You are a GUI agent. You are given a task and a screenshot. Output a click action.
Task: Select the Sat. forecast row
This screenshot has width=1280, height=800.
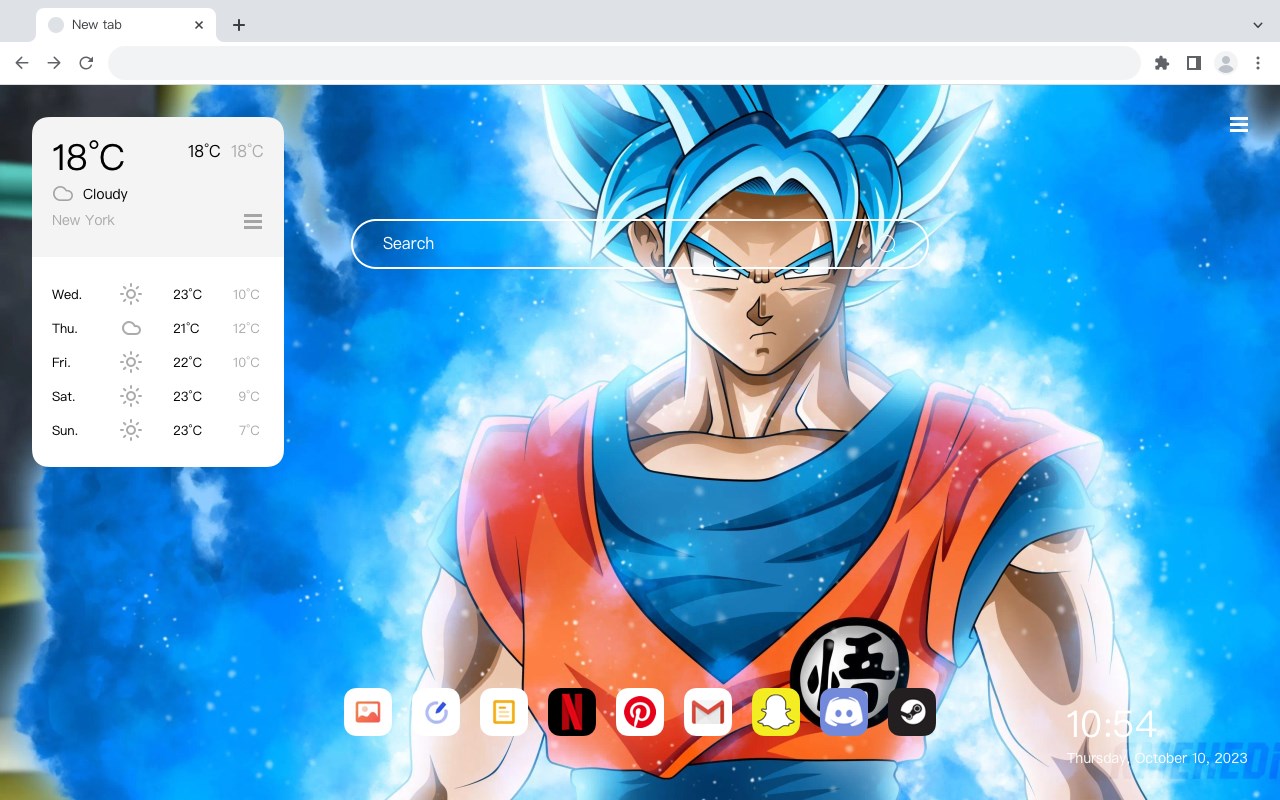[x=158, y=396]
